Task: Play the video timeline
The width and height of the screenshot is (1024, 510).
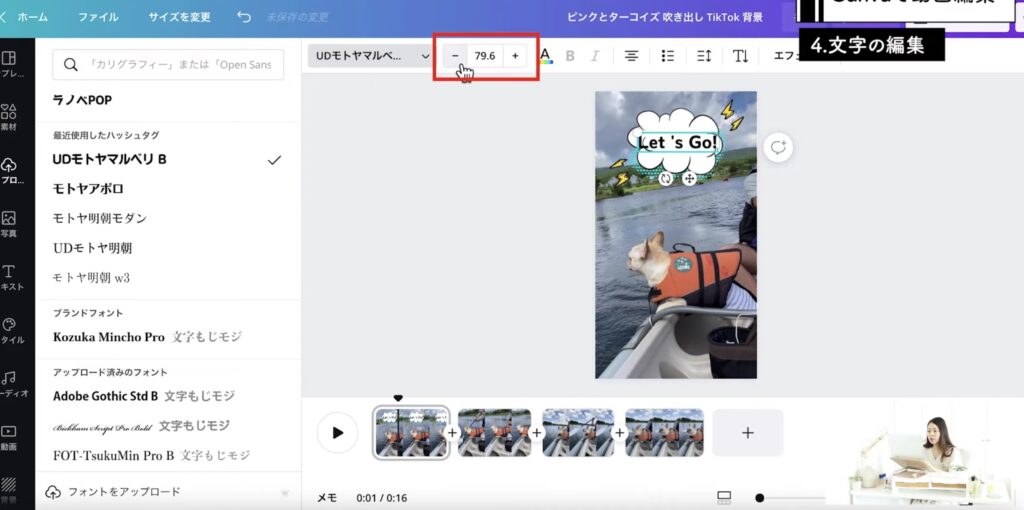Action: [338, 432]
